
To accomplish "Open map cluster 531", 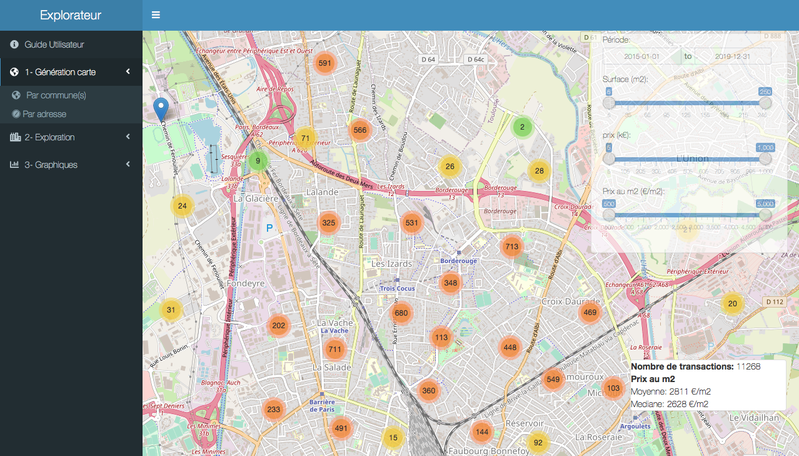I will 412,222.
